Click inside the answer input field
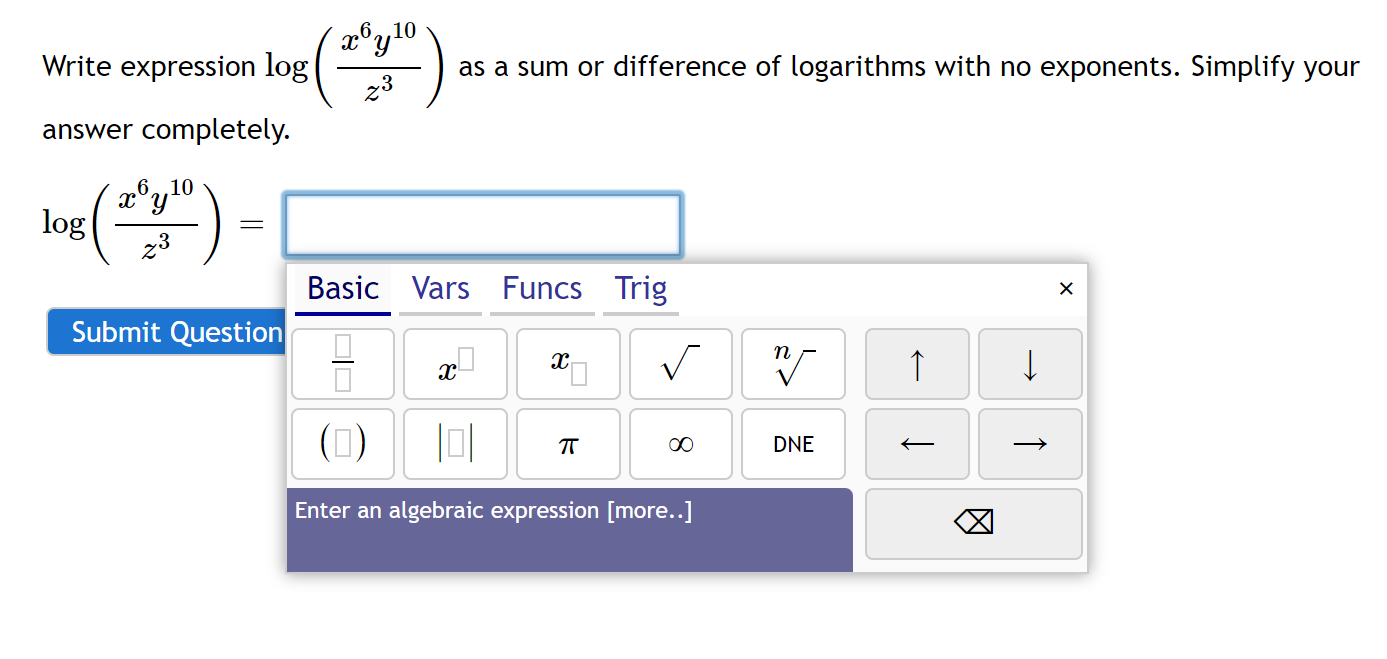 tap(483, 224)
